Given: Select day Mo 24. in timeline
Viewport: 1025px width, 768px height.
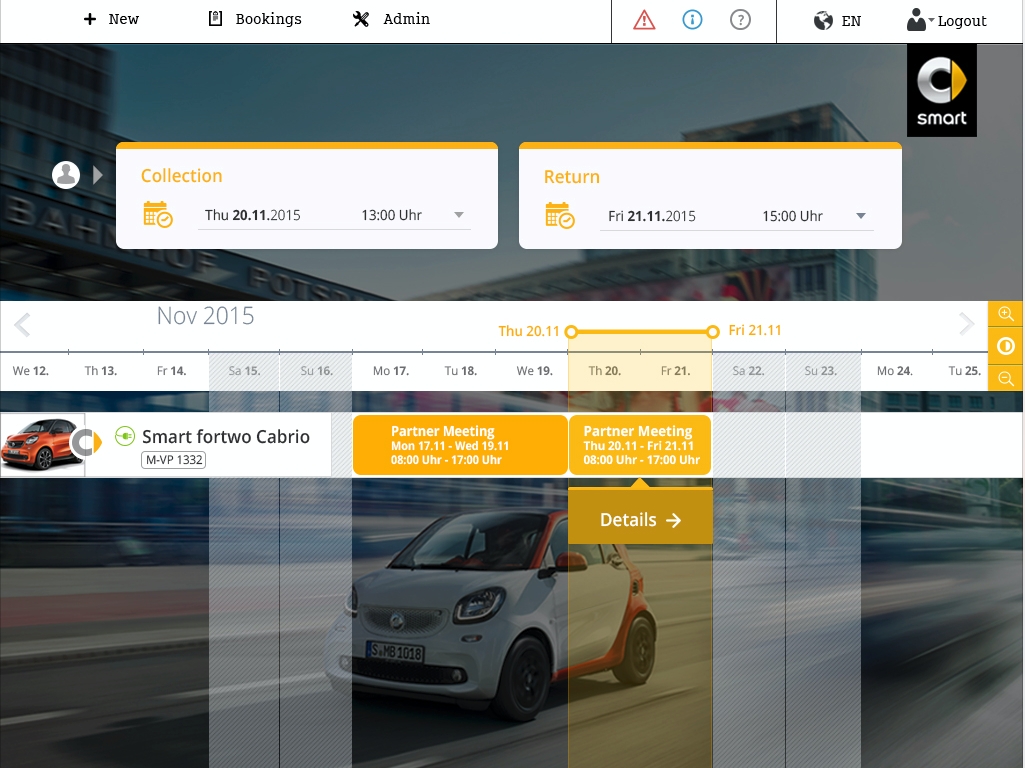Looking at the screenshot, I should pyautogui.click(x=894, y=371).
